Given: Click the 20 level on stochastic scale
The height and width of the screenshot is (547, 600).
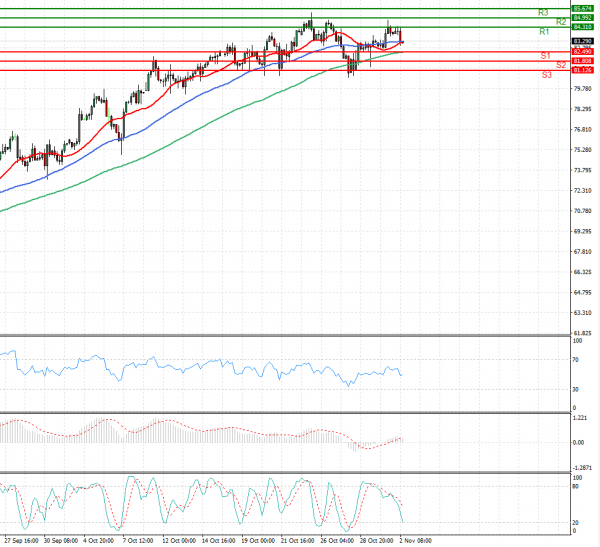Looking at the screenshot, I should coord(576,523).
